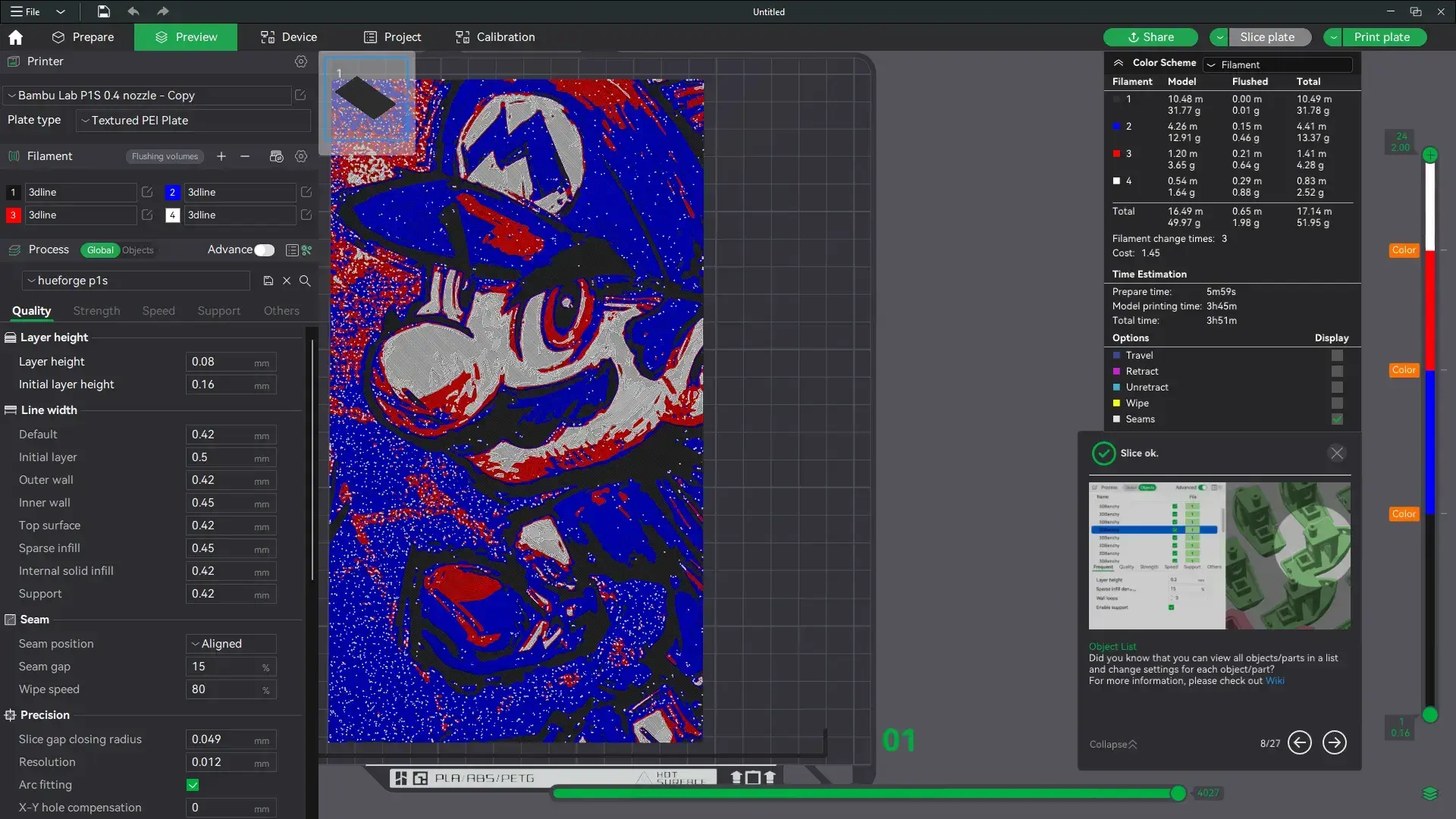Open the Strength settings tab
The height and width of the screenshot is (819, 1456).
(96, 311)
